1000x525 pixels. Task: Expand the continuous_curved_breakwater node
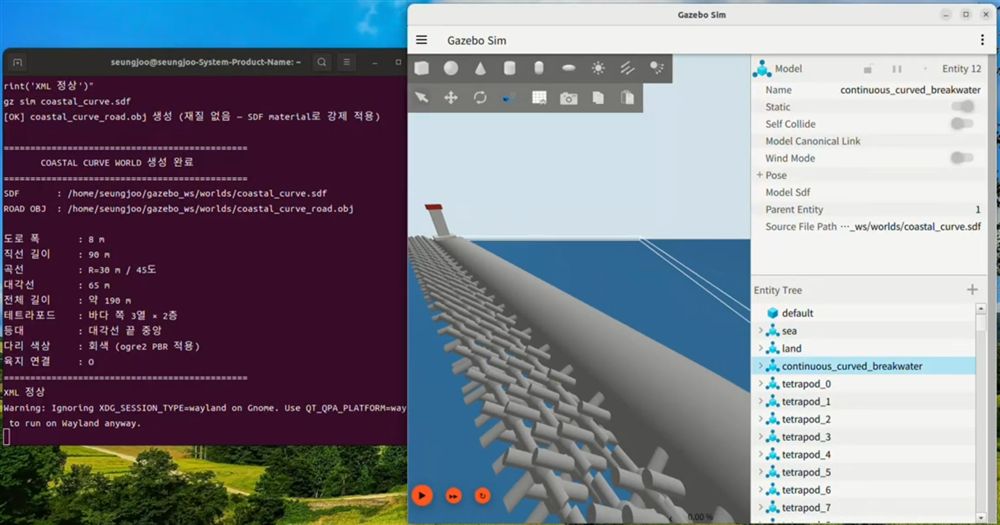click(x=760, y=366)
